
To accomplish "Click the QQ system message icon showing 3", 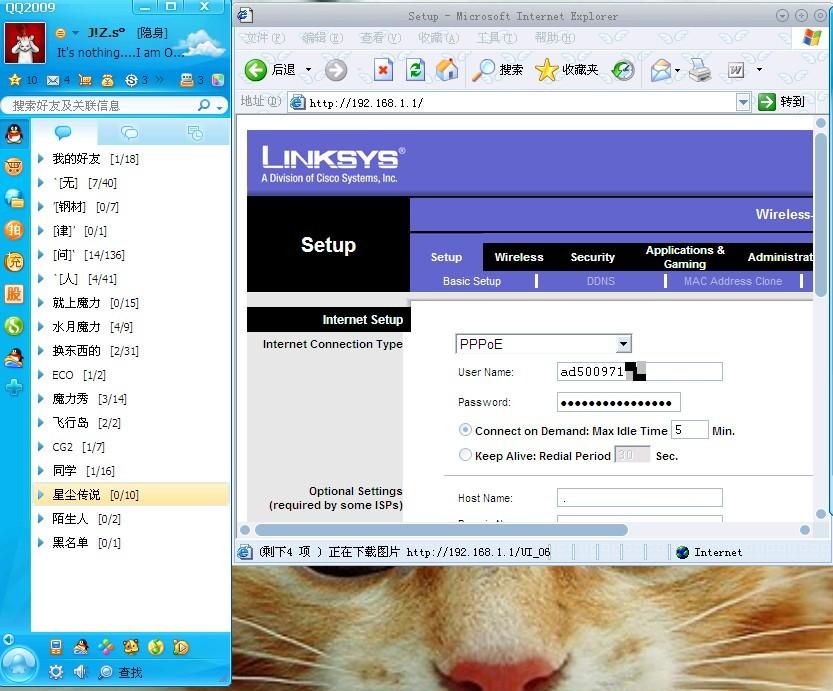I will point(187,80).
